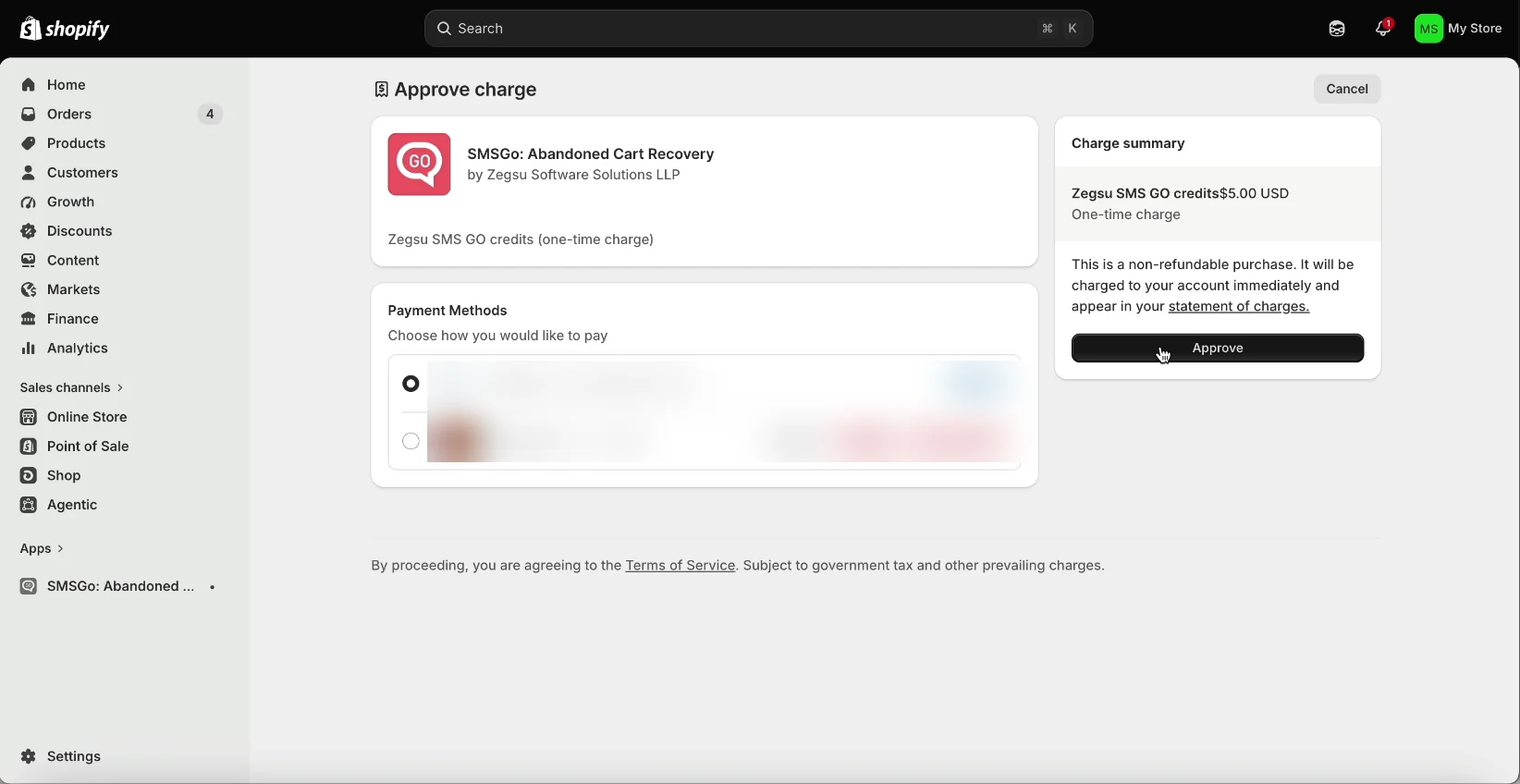Click the Markets globe icon

coord(29,290)
